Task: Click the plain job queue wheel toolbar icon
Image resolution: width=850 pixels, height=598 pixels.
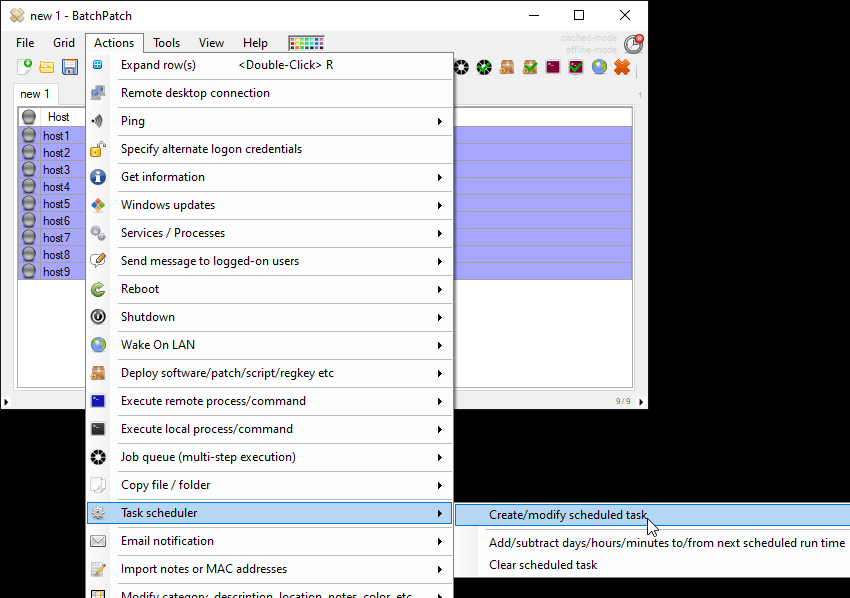Action: 461,67
